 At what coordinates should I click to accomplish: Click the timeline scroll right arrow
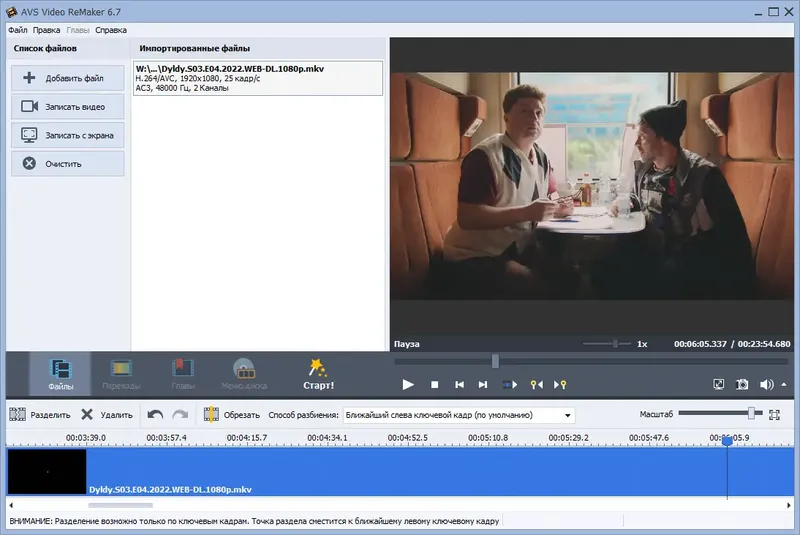pos(789,505)
